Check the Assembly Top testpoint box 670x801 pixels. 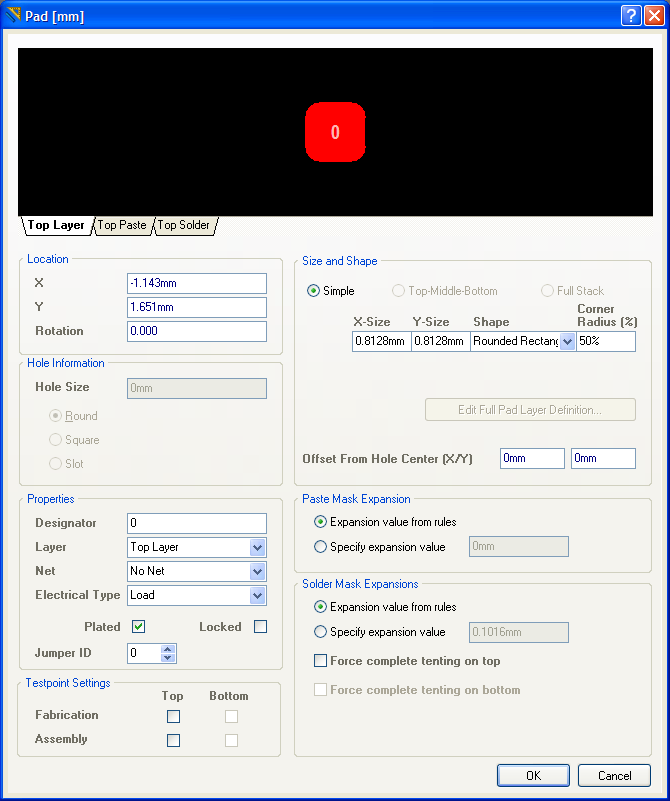174,740
